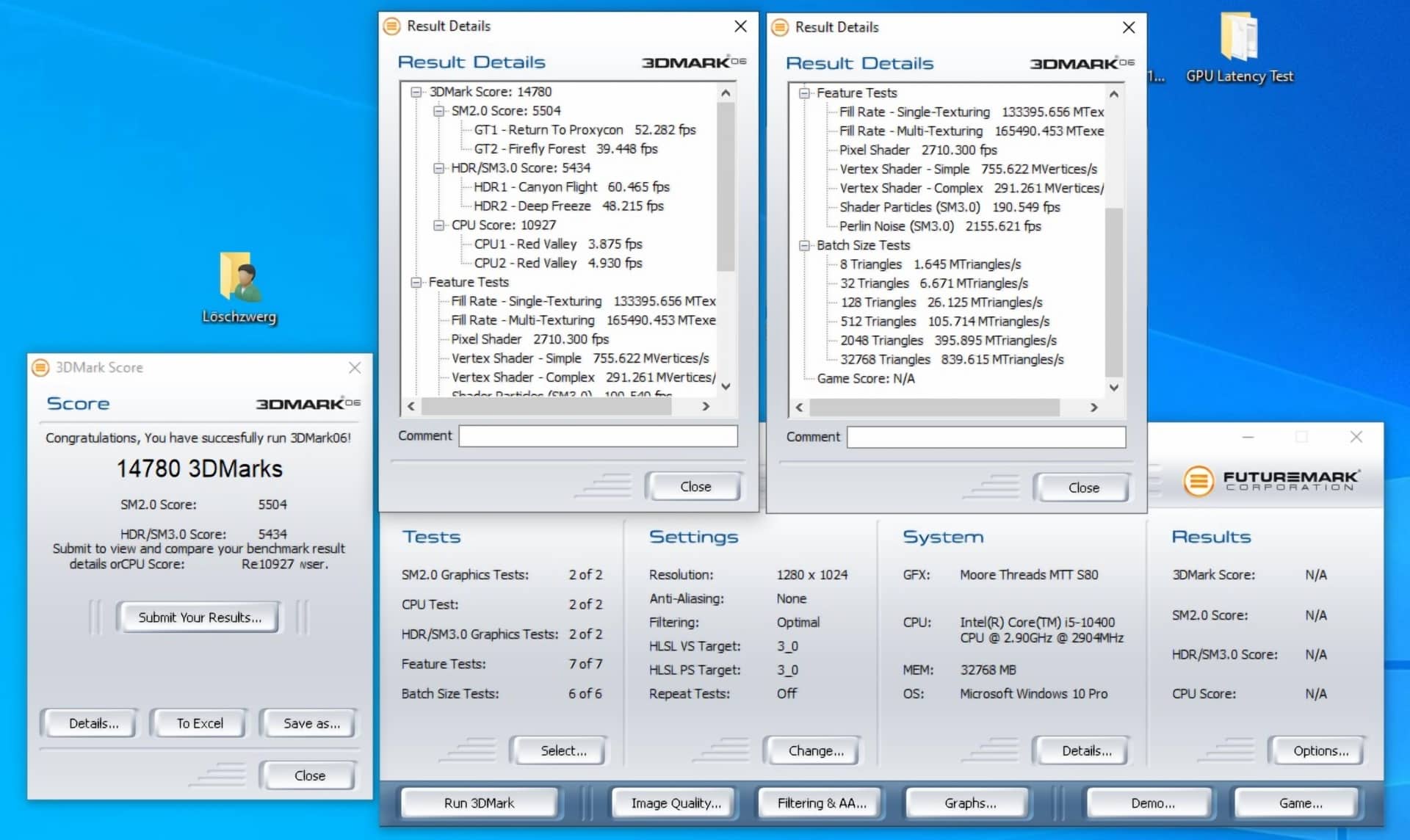Collapse the 3DMark Score: 14780 tree node

click(416, 92)
